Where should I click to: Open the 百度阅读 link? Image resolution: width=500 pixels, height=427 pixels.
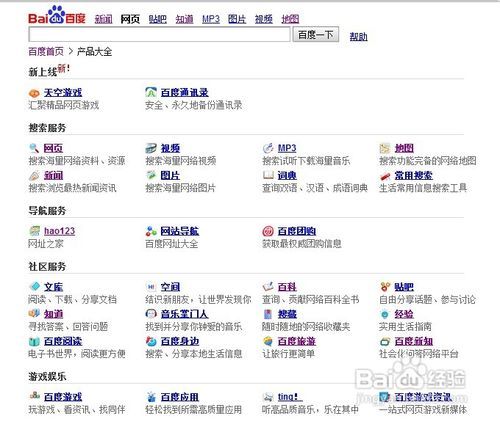[x=63, y=341]
